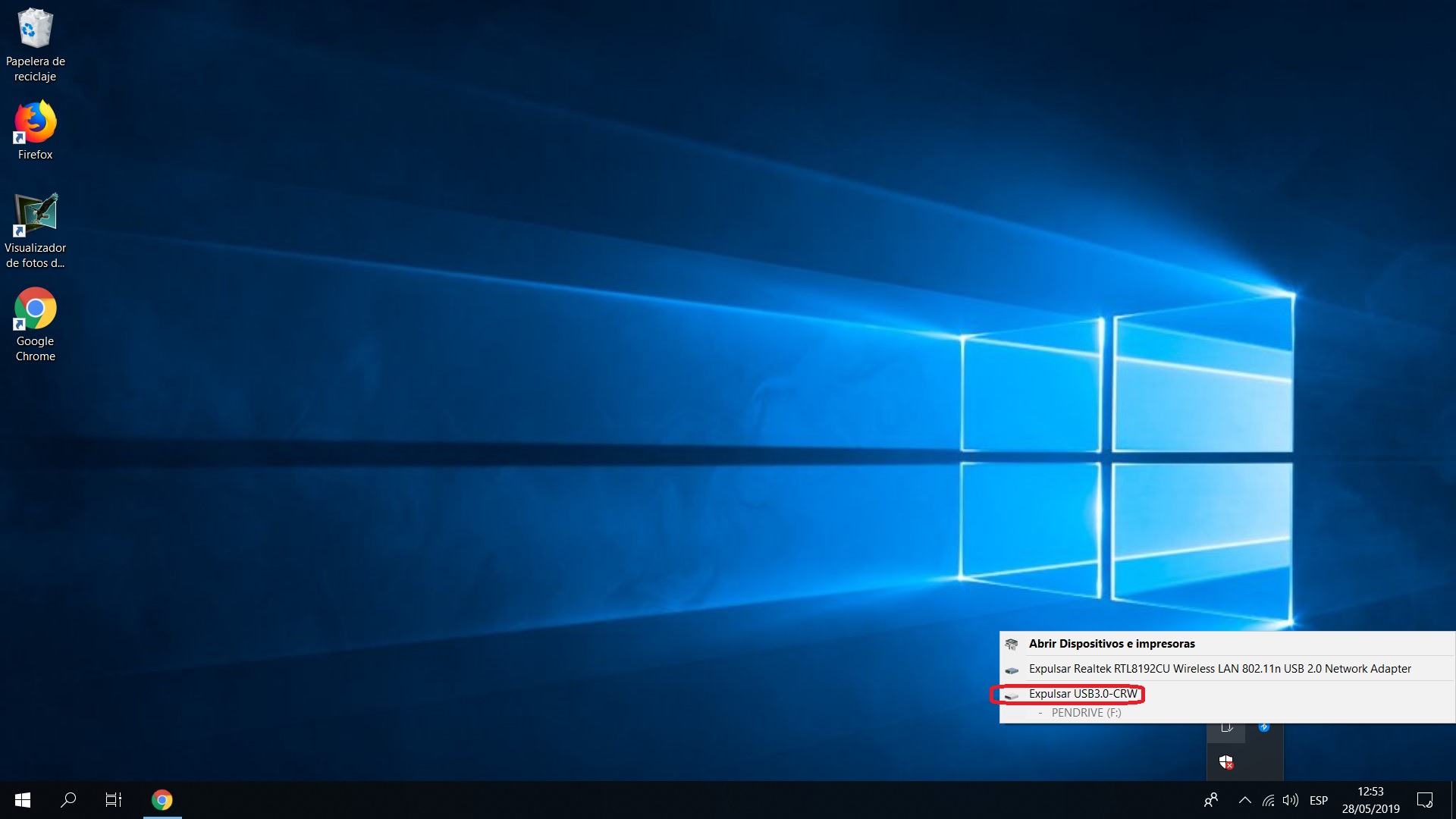This screenshot has height=819, width=1456.
Task: Open the Wi-Fi network tray icon
Action: point(1268,800)
